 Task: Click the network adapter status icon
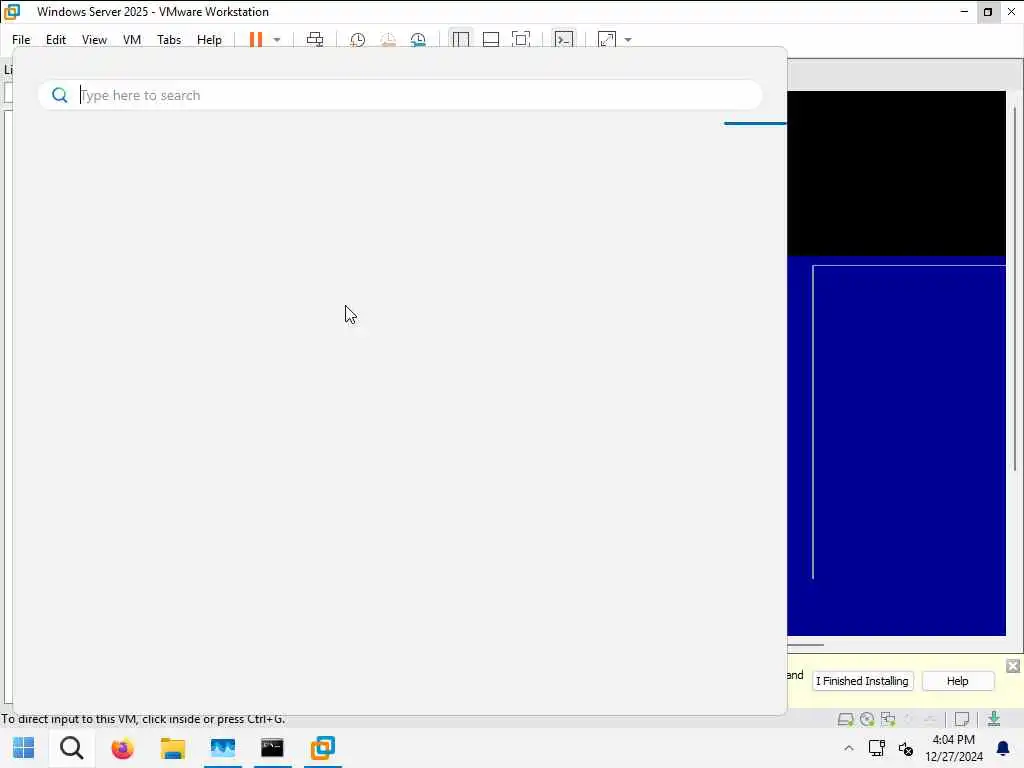point(888,720)
